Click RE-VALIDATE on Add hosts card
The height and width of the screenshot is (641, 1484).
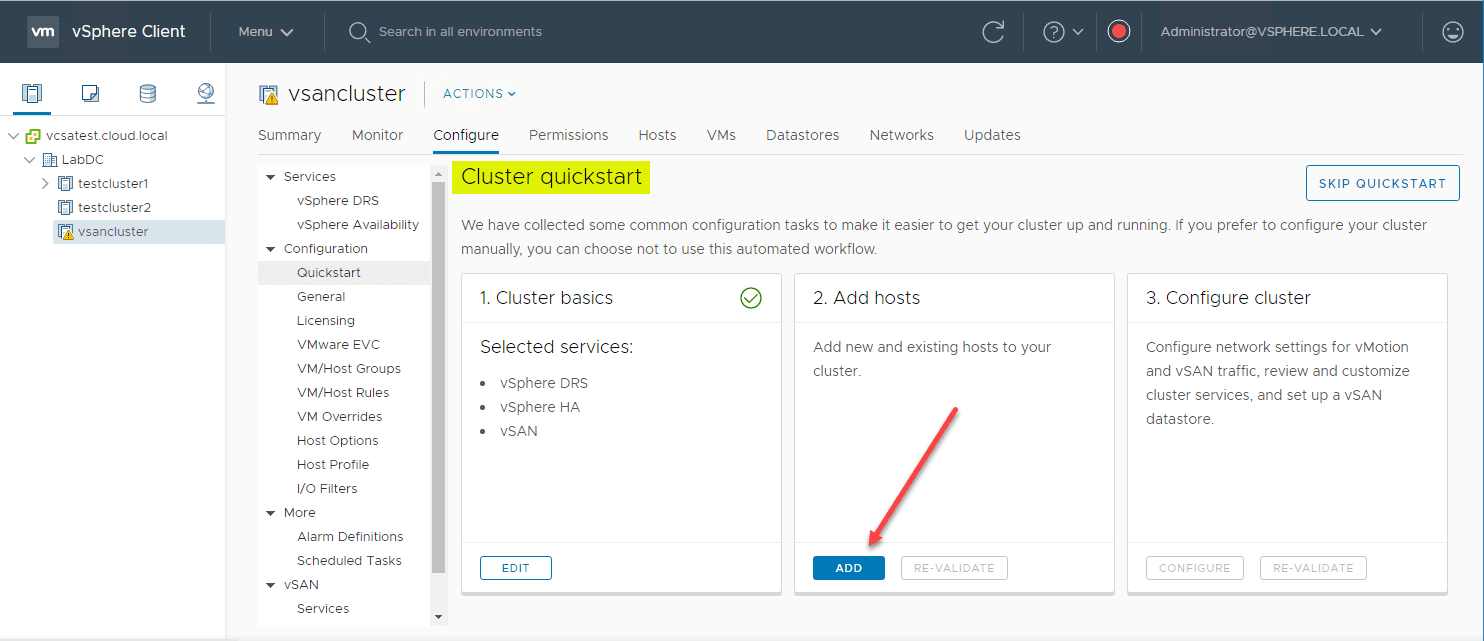click(x=954, y=568)
